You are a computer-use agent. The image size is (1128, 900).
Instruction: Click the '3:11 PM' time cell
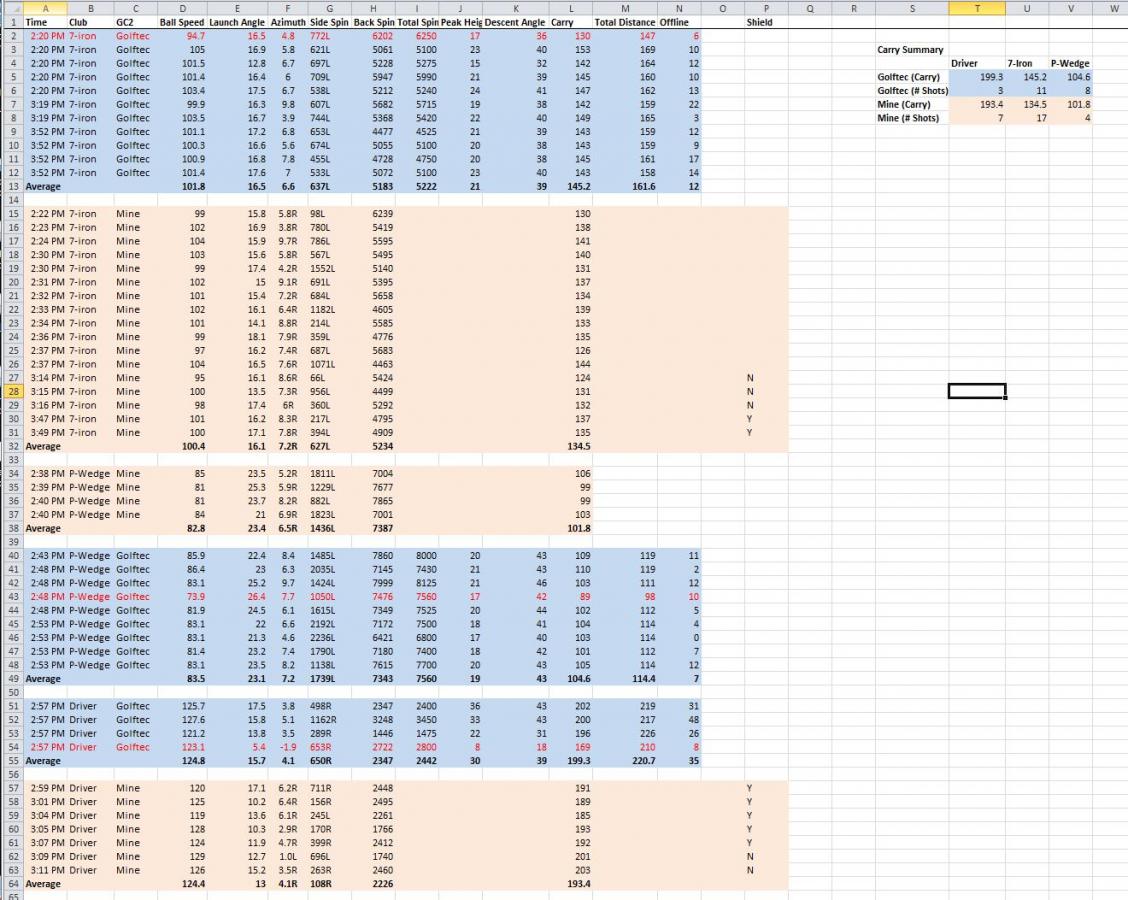[x=45, y=870]
